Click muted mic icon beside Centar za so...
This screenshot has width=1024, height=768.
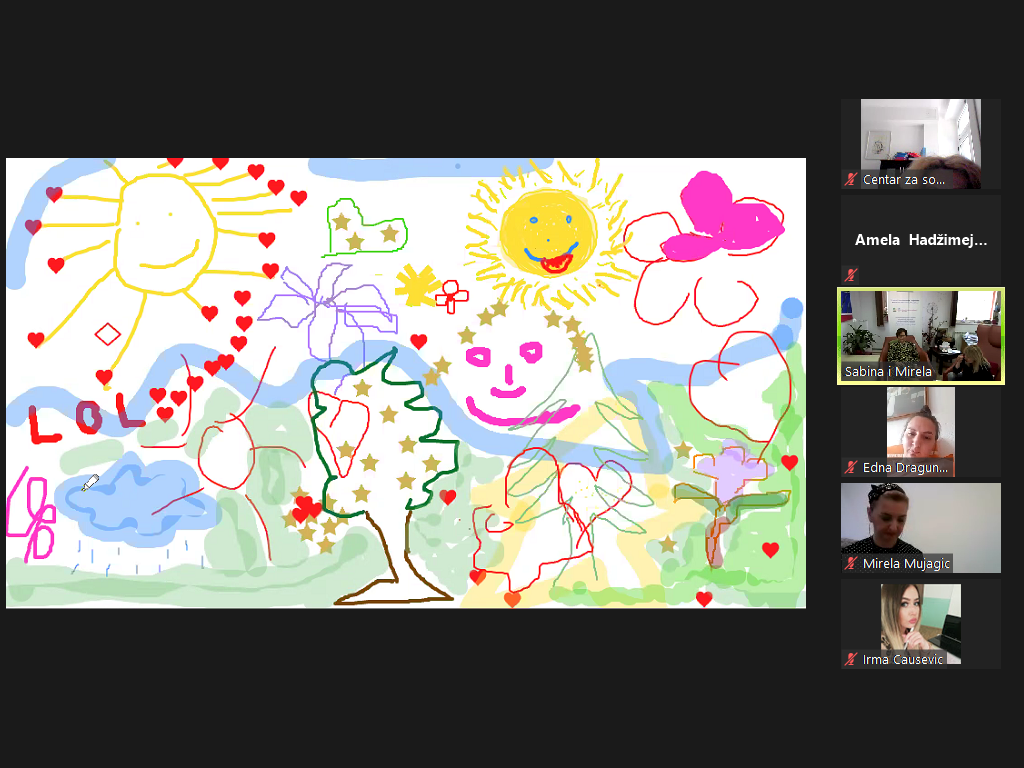tap(851, 180)
